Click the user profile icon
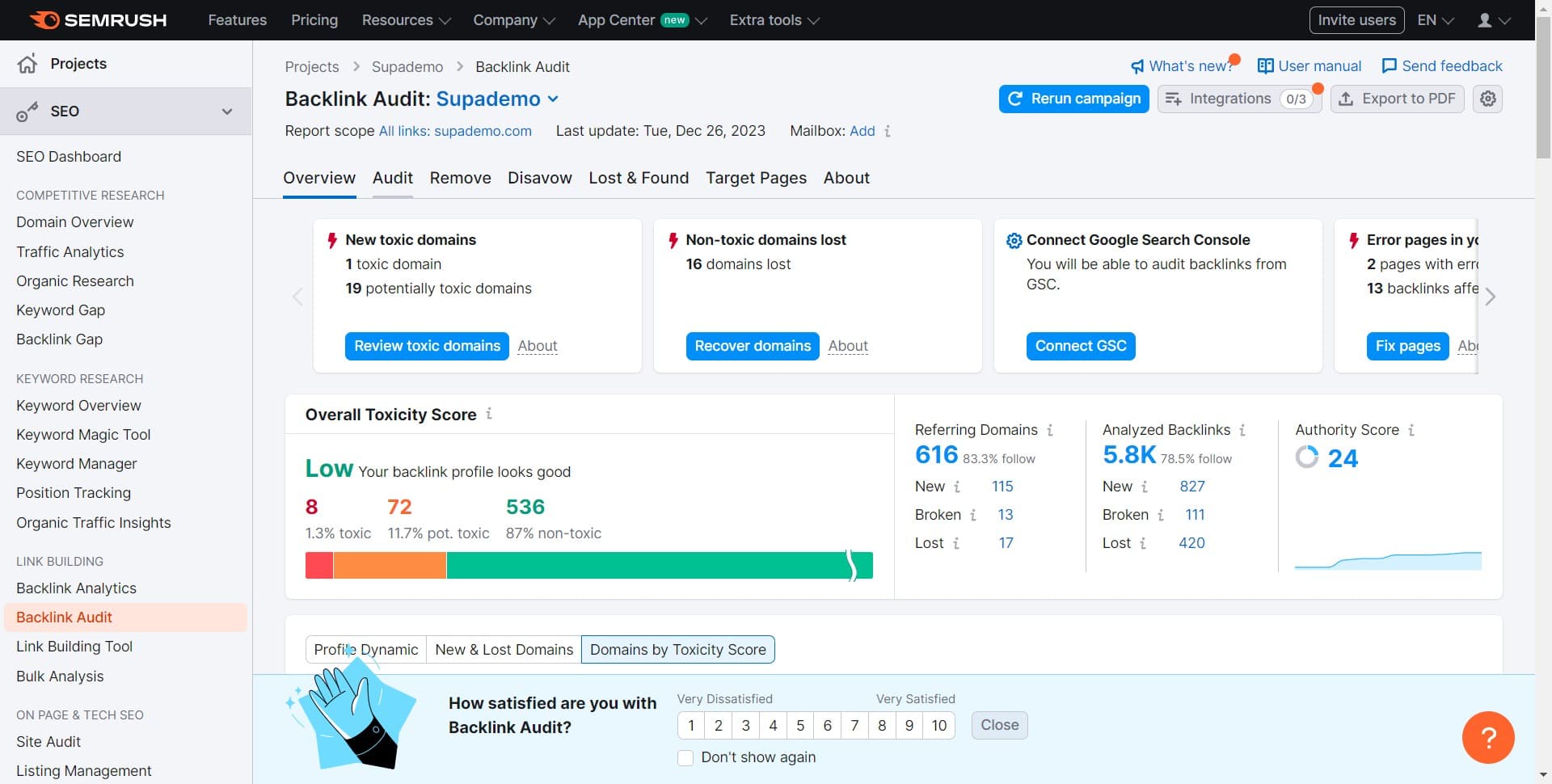Screen dimensions: 1552x784 1485,20
